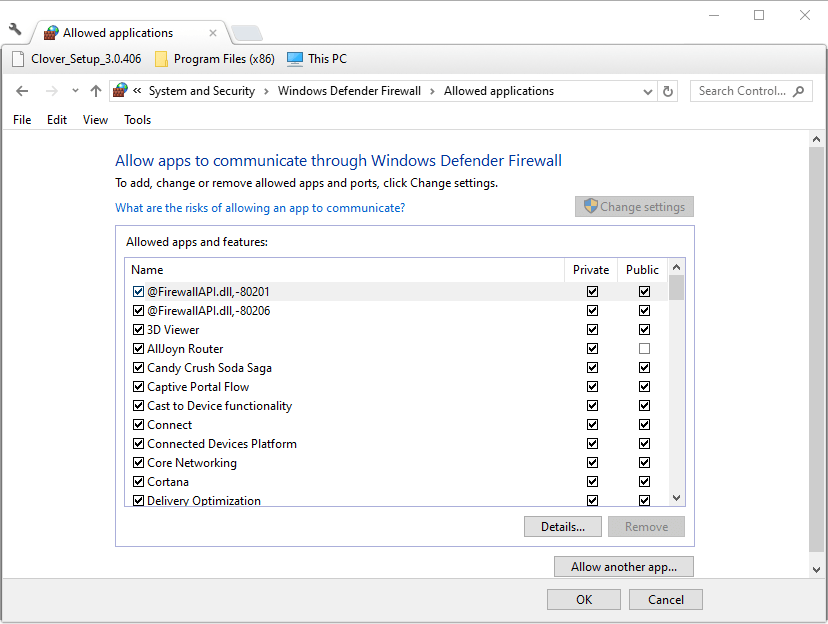Open a new Clover tab
Image resolution: width=828 pixels, height=624 pixels.
pyautogui.click(x=247, y=33)
